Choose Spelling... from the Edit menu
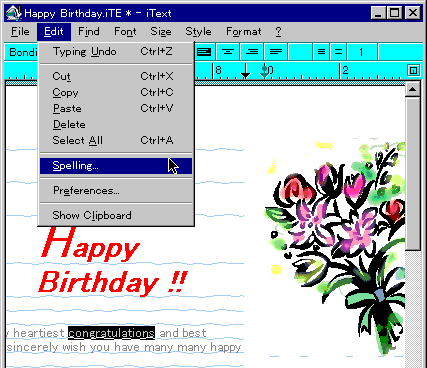 click(116, 166)
